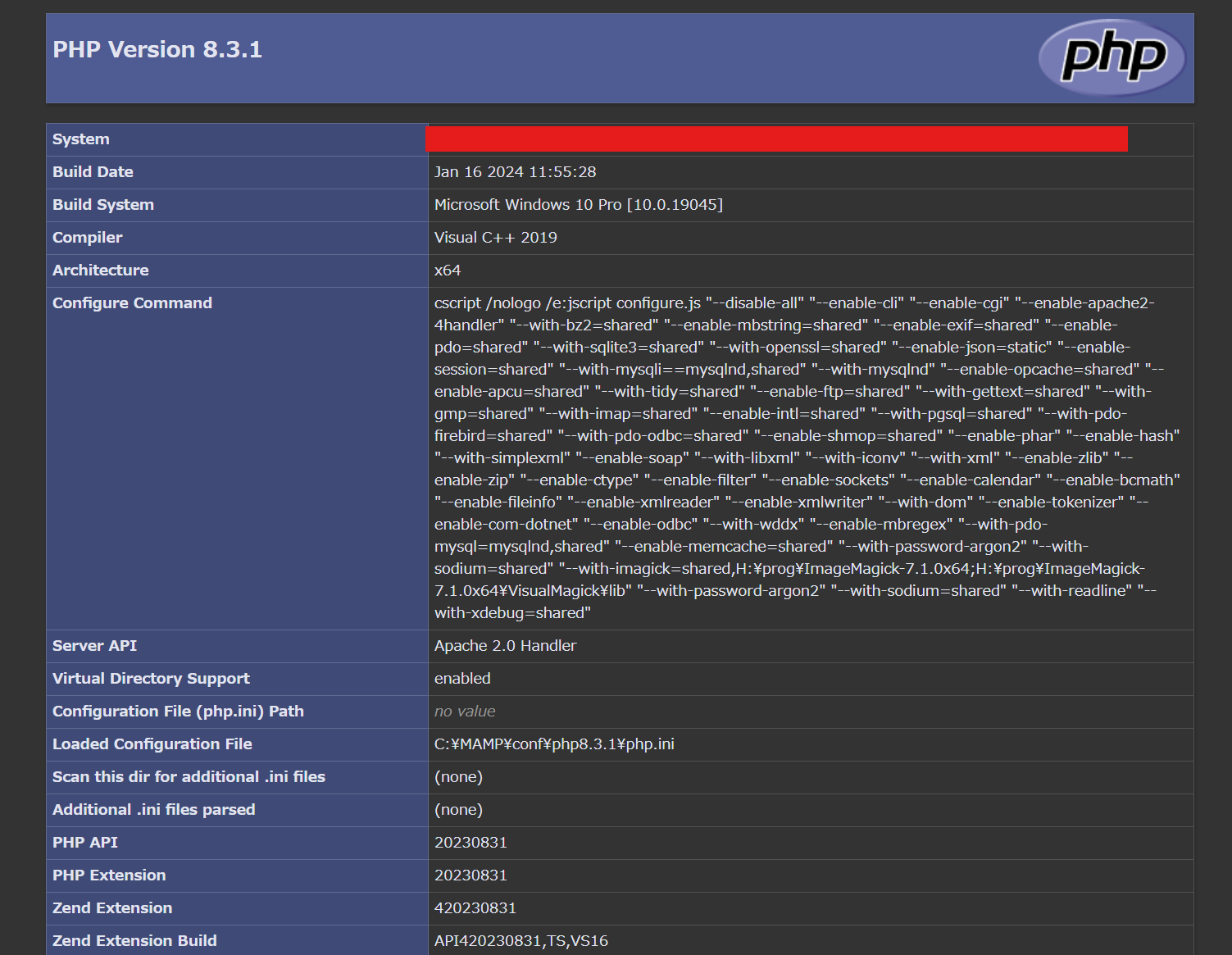1232x955 pixels.
Task: Click the Configure Command label
Action: 132,302
